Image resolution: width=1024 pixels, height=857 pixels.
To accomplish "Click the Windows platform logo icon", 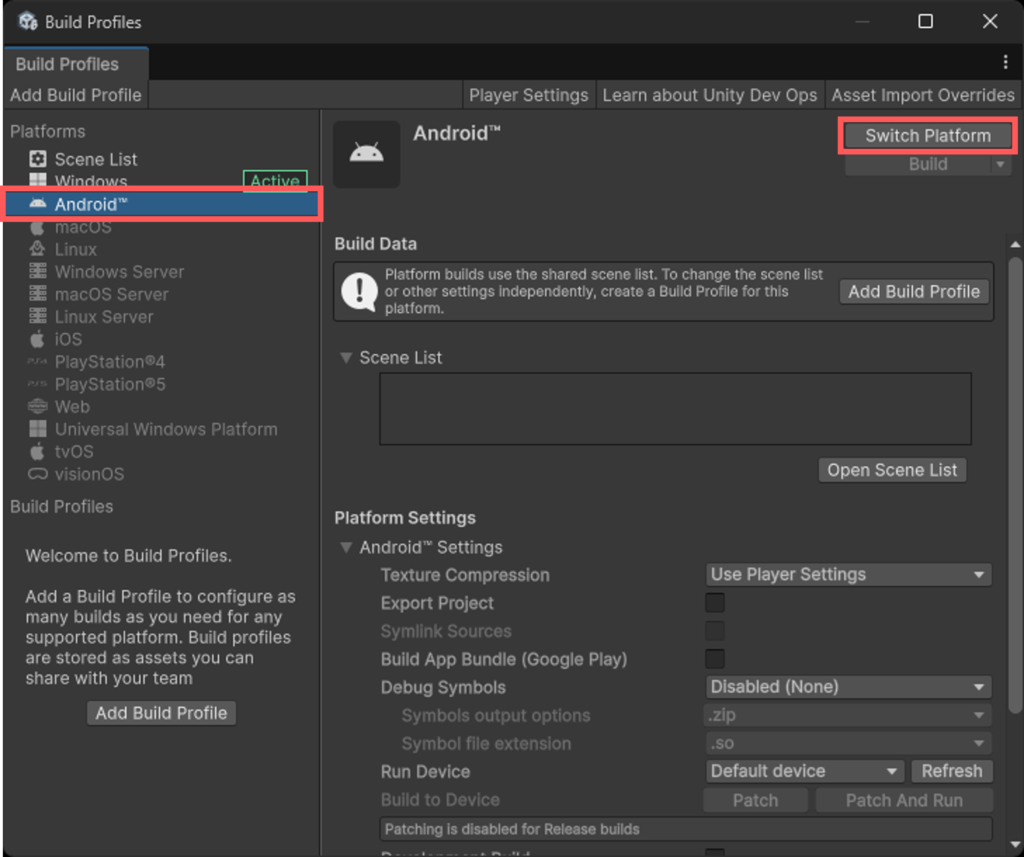I will point(38,181).
